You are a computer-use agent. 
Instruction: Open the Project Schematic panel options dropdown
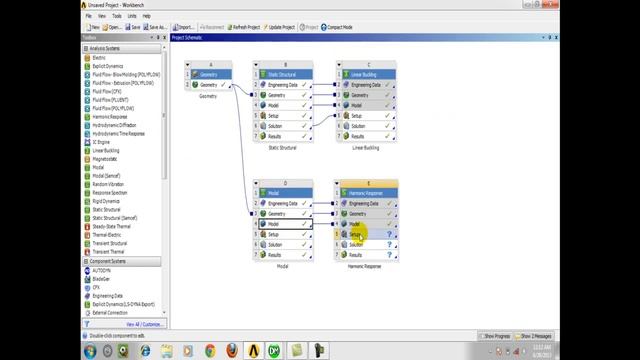tap(543, 38)
